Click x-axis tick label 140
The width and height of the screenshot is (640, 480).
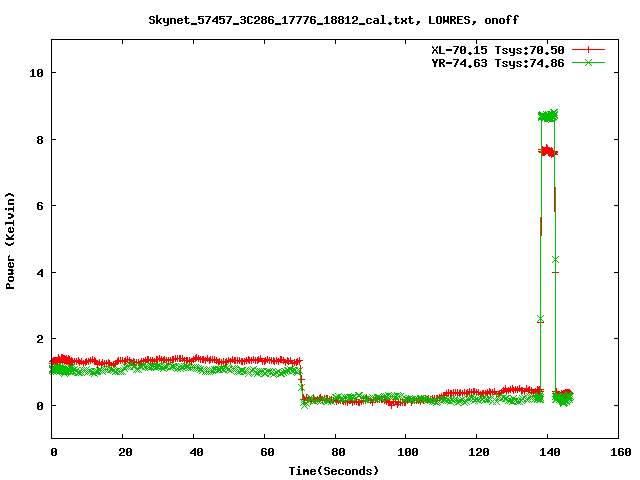tap(550, 452)
